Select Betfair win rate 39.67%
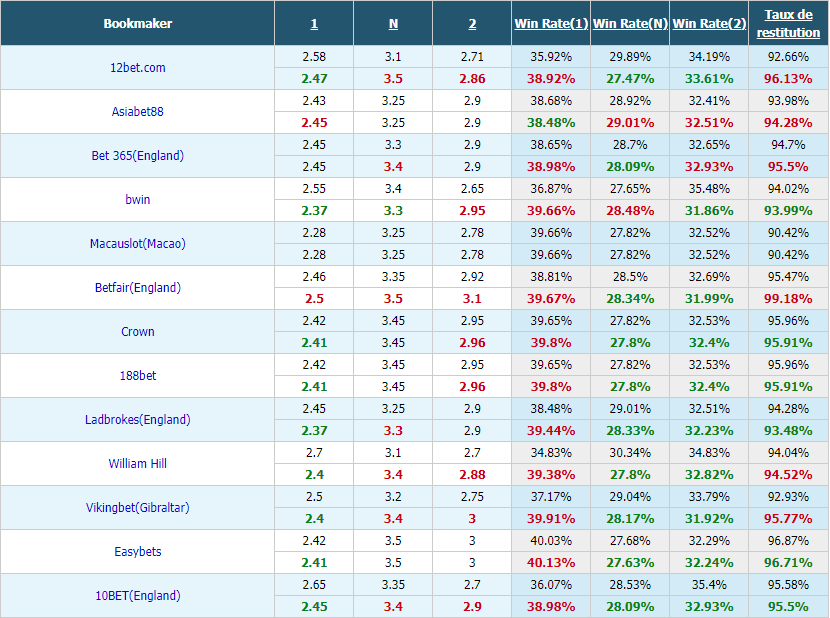830x618 pixels. pos(551,299)
